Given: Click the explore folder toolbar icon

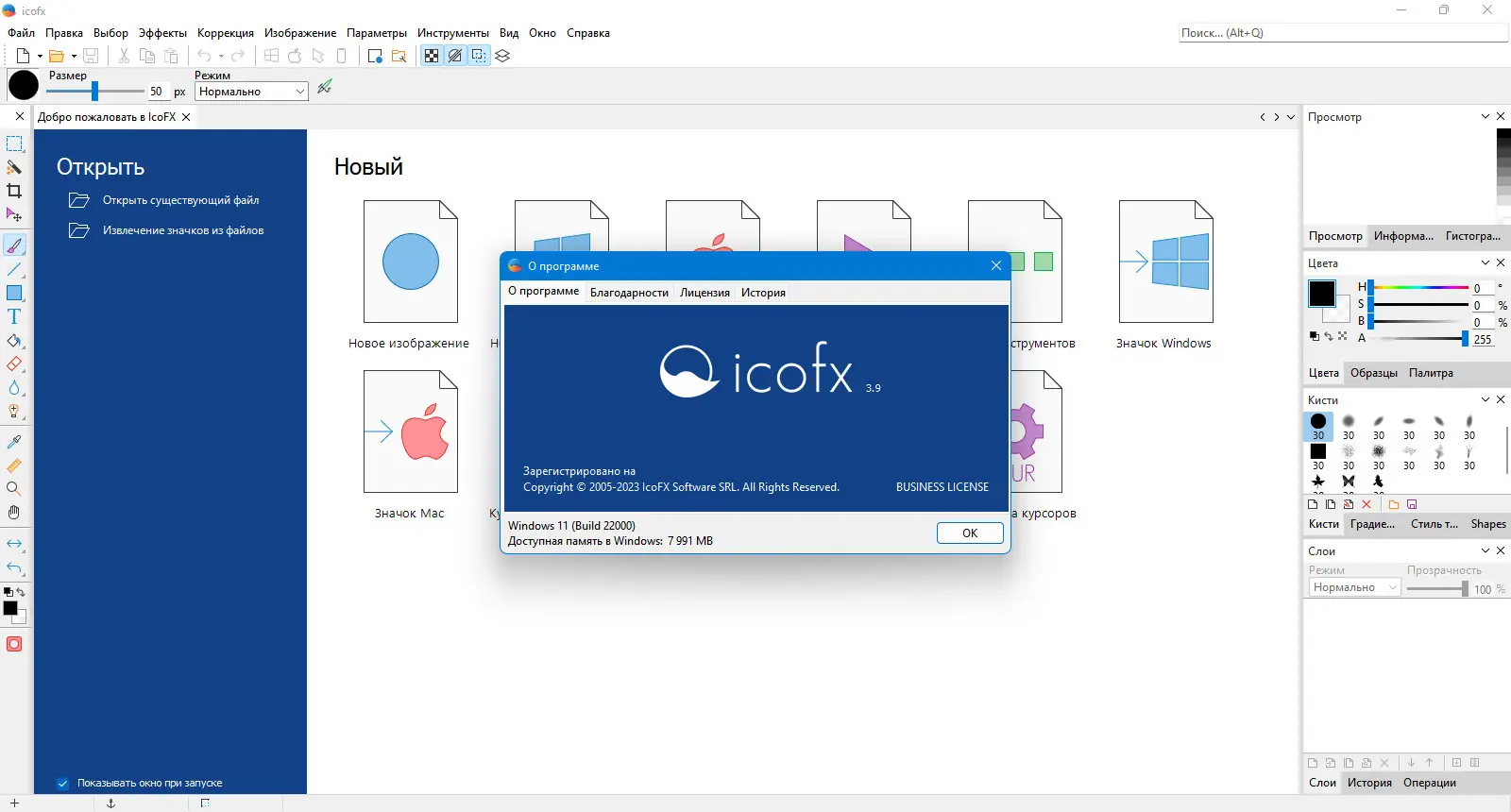Looking at the screenshot, I should click(399, 56).
